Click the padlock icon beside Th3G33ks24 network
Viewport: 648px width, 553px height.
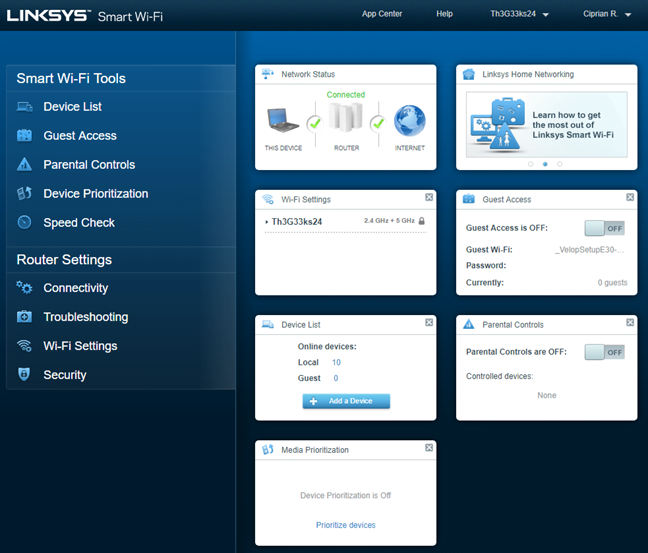point(422,221)
